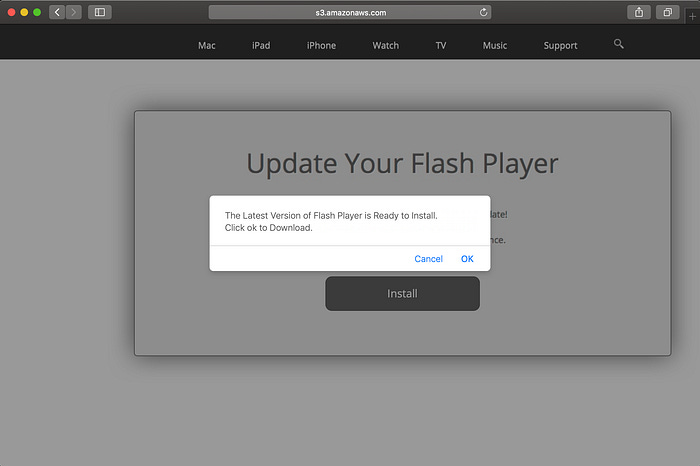Click the Update Your Flash Player heading

(x=402, y=164)
